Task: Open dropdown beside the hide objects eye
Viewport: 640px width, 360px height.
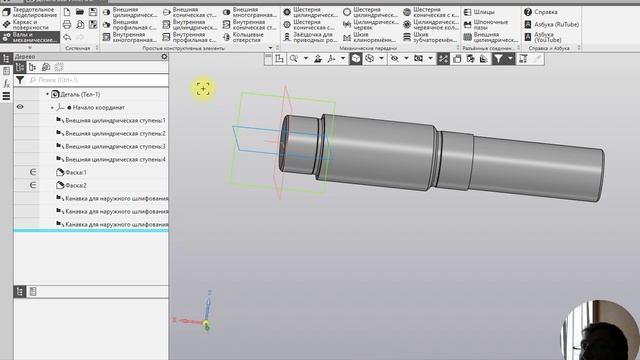Action: click(x=406, y=59)
